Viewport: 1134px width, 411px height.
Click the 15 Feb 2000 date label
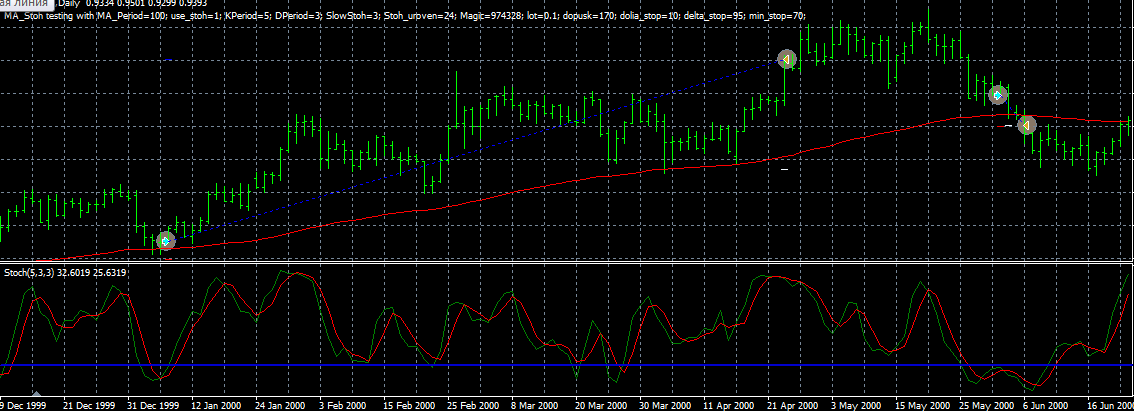[409, 404]
